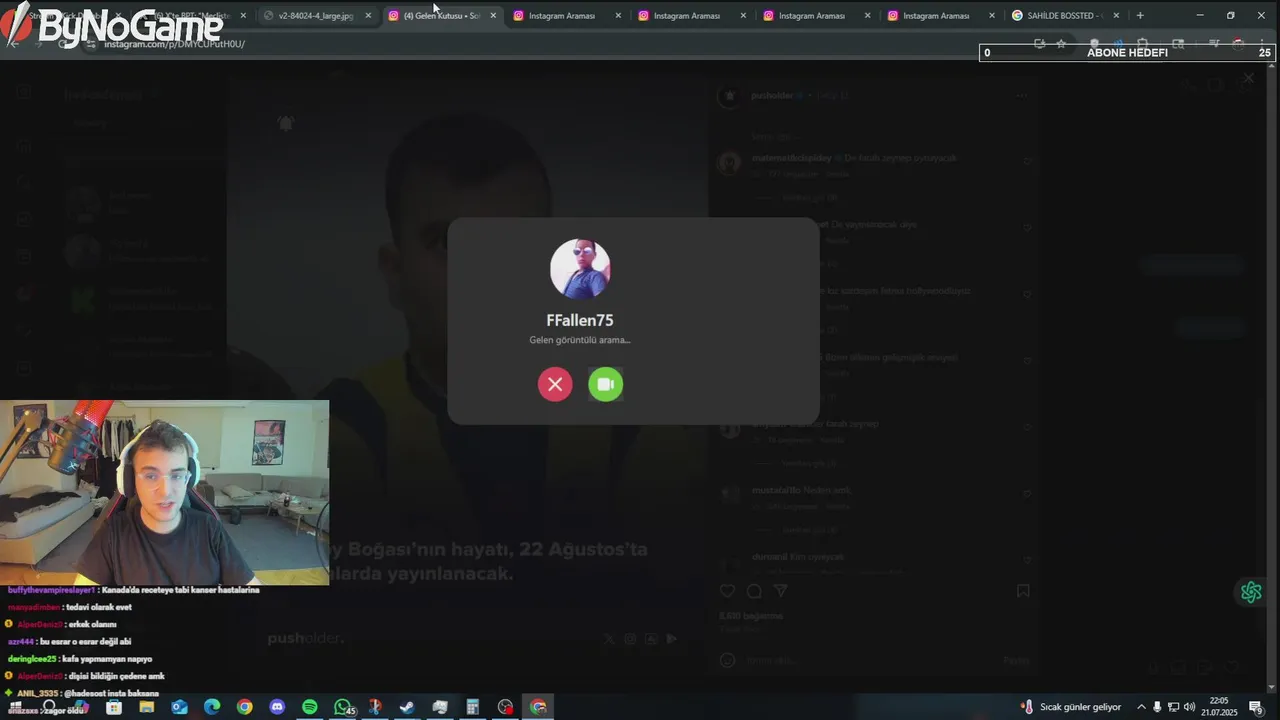Open Calculator from the taskbar

click(472, 707)
